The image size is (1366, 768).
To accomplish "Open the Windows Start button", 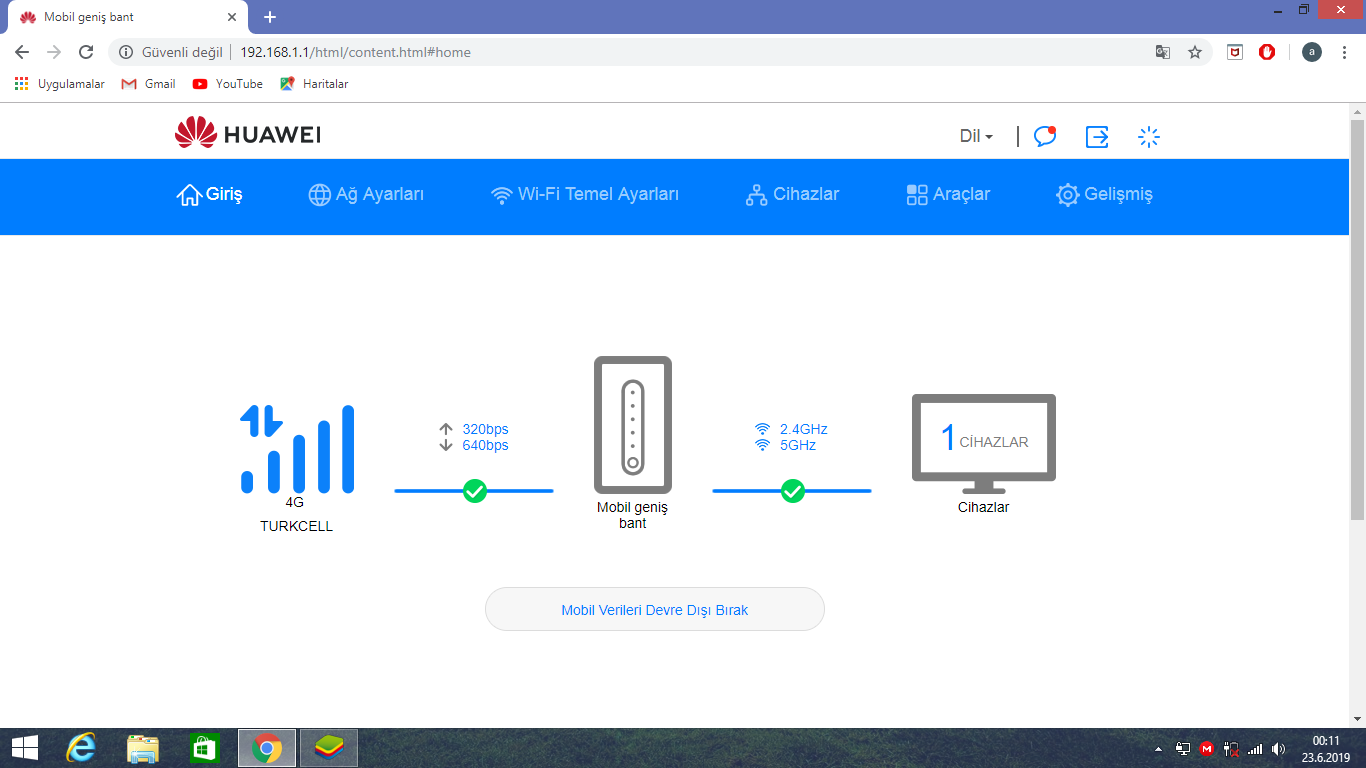I will [25, 748].
